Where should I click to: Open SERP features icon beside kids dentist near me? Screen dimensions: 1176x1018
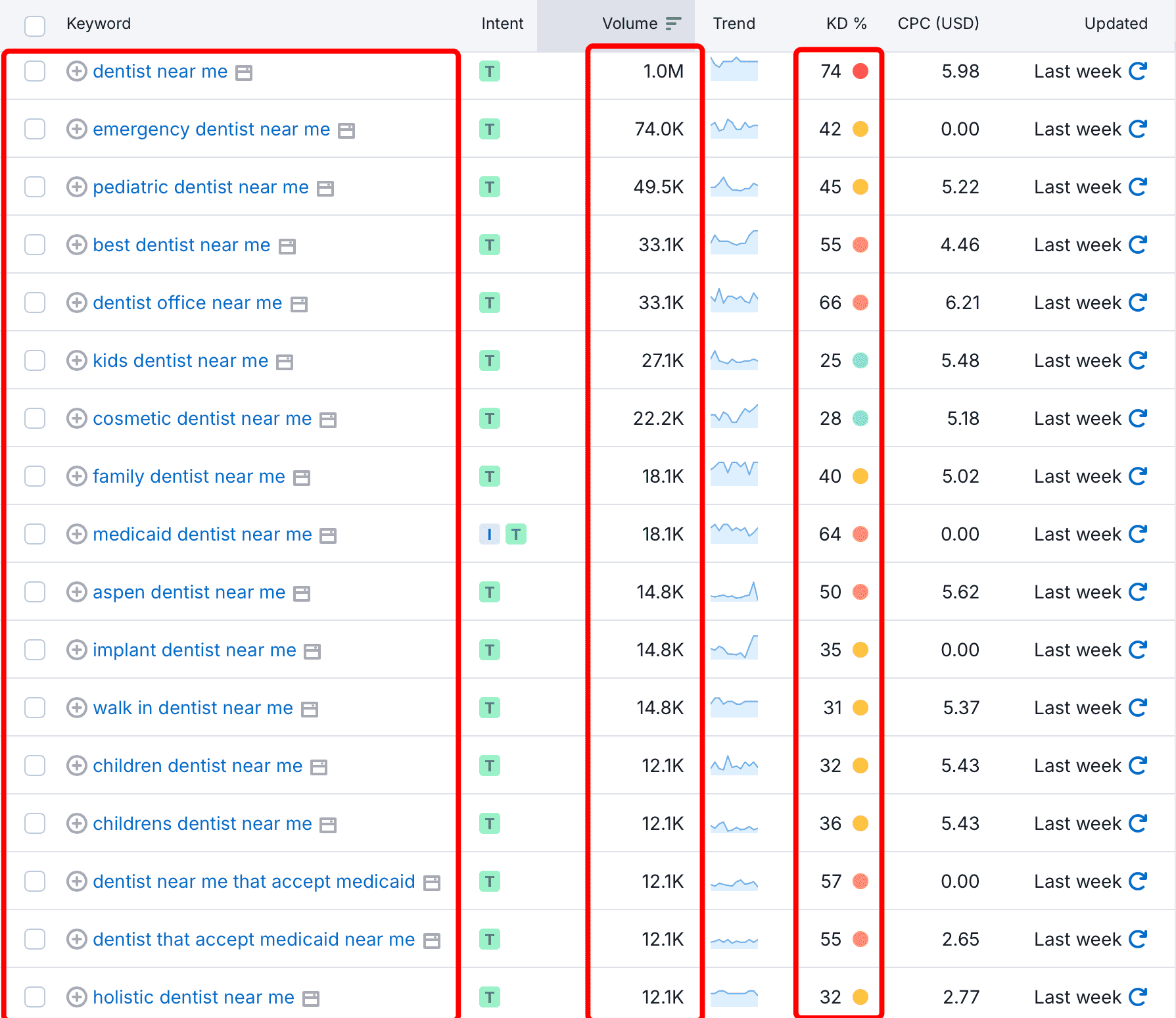[285, 360]
